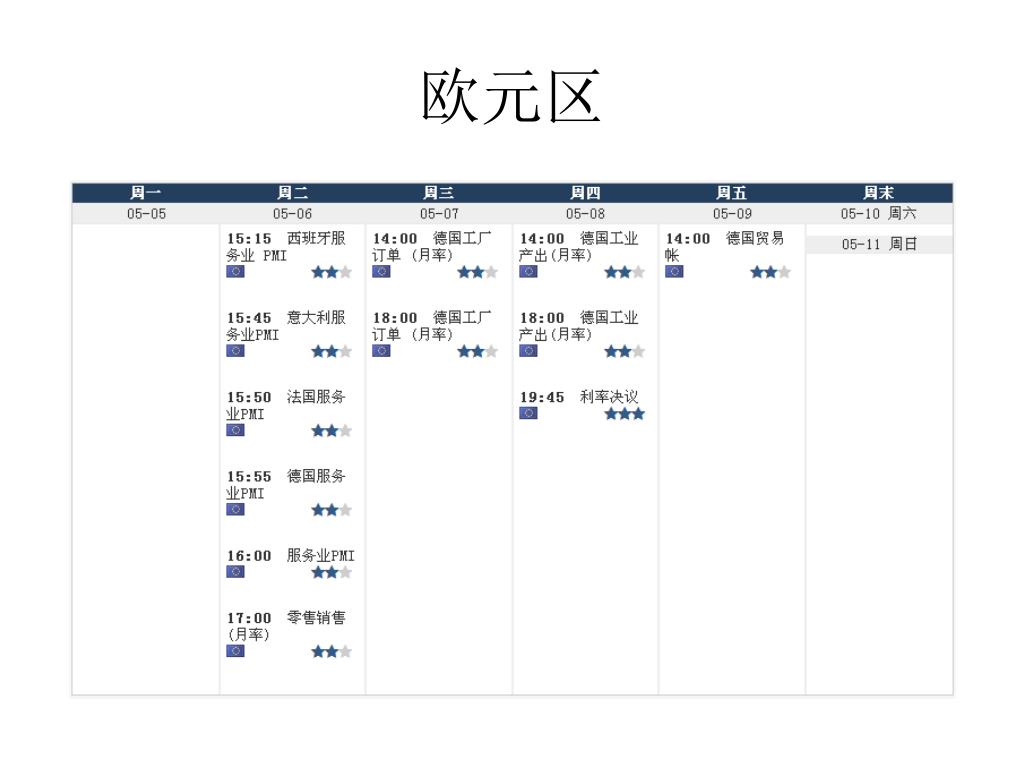Screen dimensions: 1024x768
Task: Click the 05-07 date cell
Action: [x=439, y=214]
